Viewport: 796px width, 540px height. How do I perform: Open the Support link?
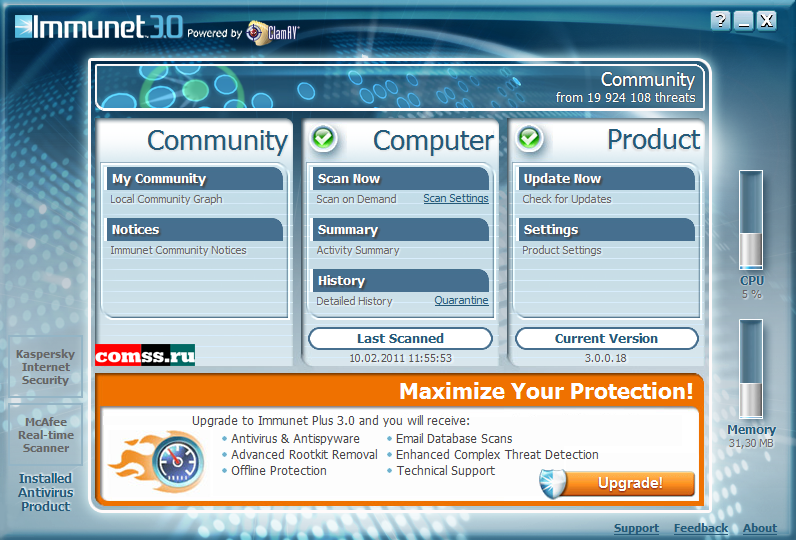click(x=637, y=528)
